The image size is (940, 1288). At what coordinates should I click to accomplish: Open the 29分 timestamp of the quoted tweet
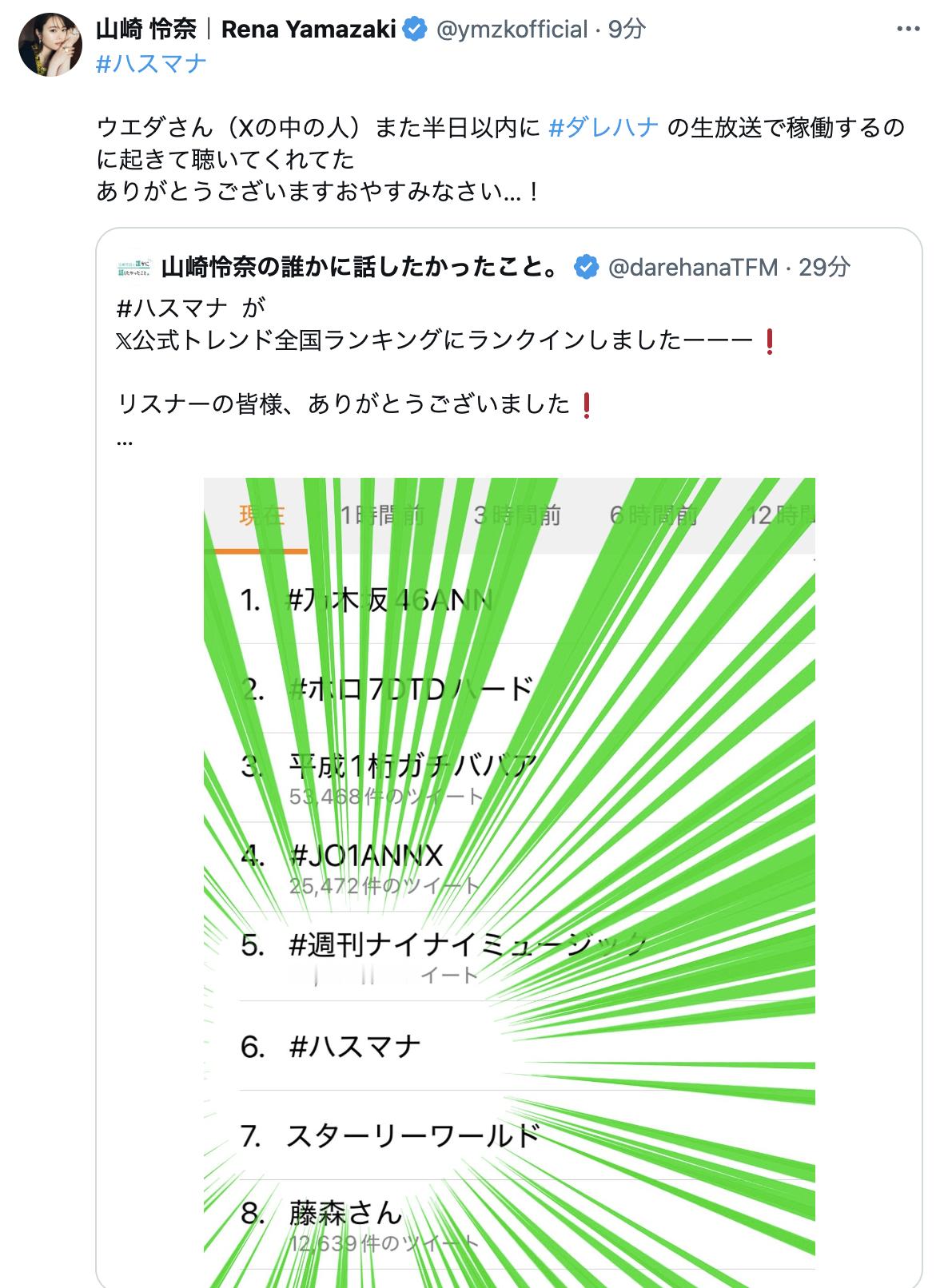(824, 267)
